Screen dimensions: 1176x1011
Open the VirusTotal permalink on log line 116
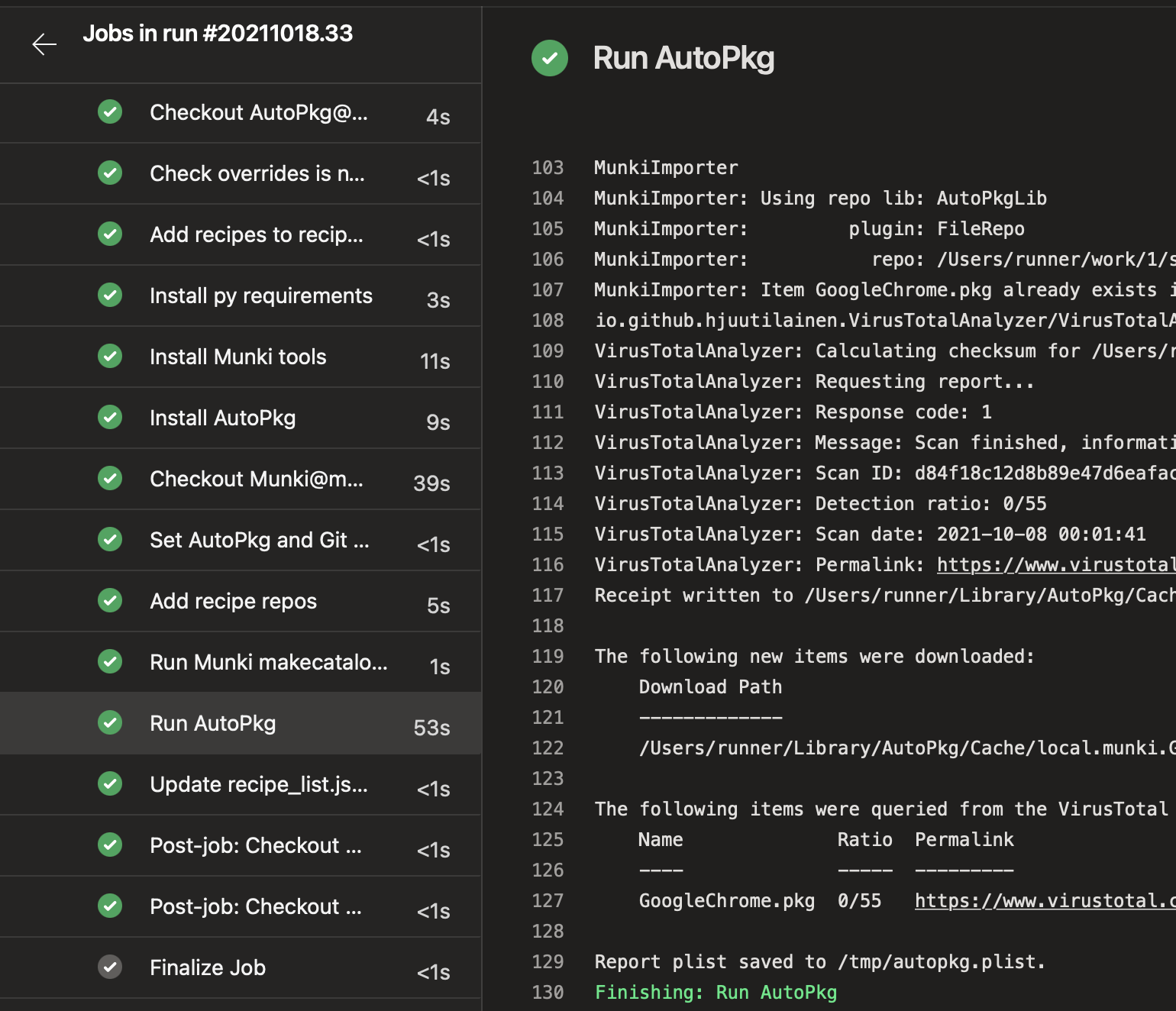tap(1055, 564)
